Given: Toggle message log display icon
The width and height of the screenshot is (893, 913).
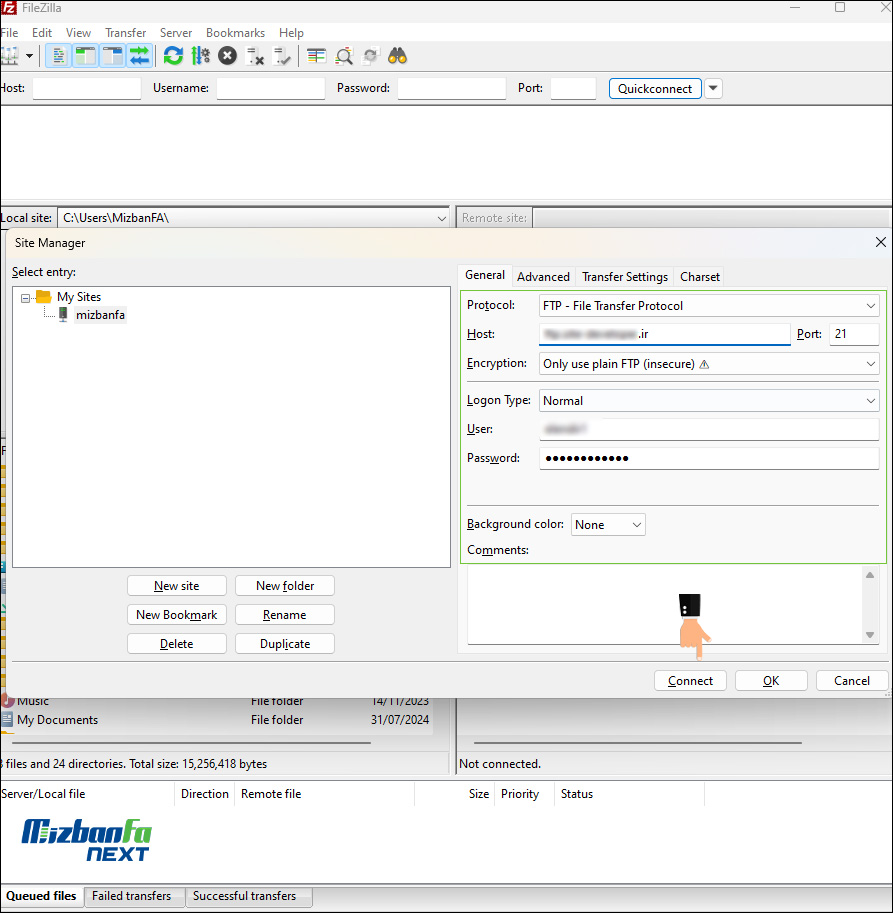Looking at the screenshot, I should [58, 56].
